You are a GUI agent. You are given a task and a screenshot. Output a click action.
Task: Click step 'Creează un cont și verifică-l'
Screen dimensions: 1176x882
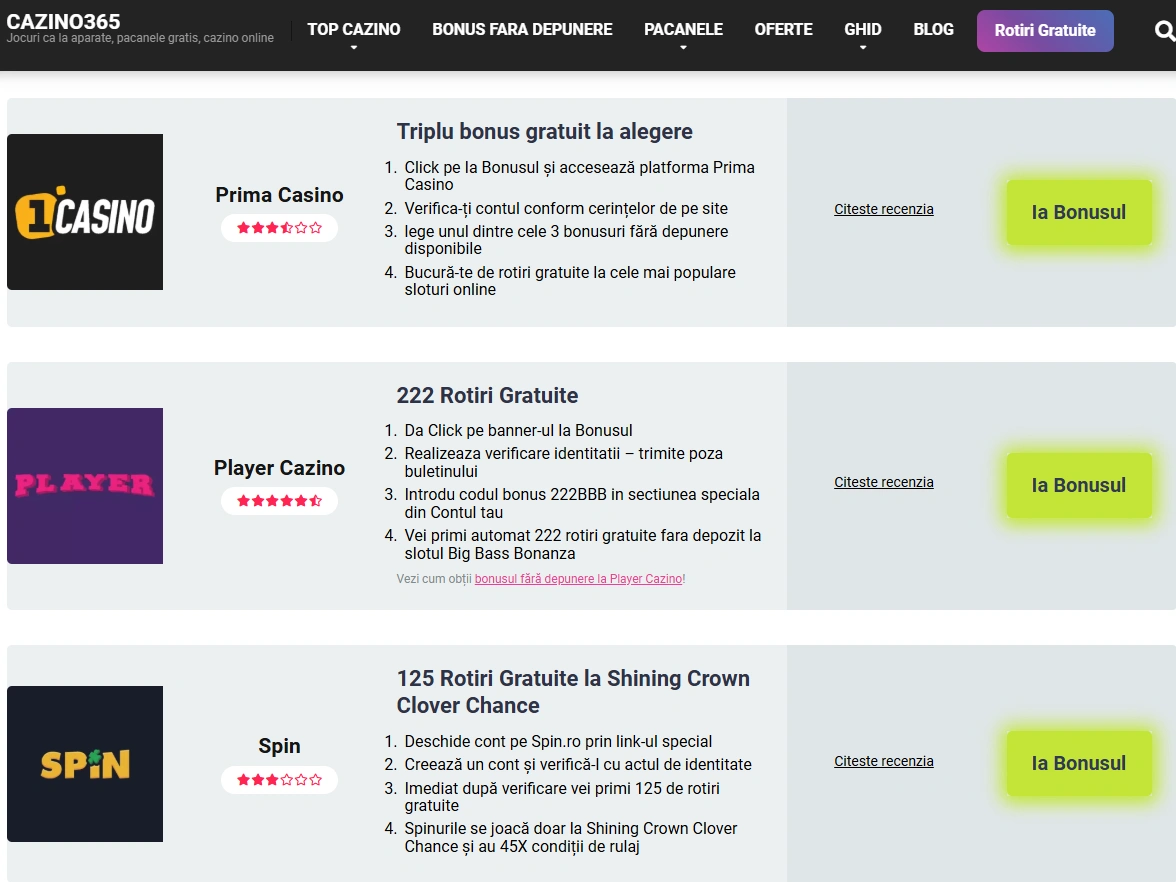pos(578,765)
